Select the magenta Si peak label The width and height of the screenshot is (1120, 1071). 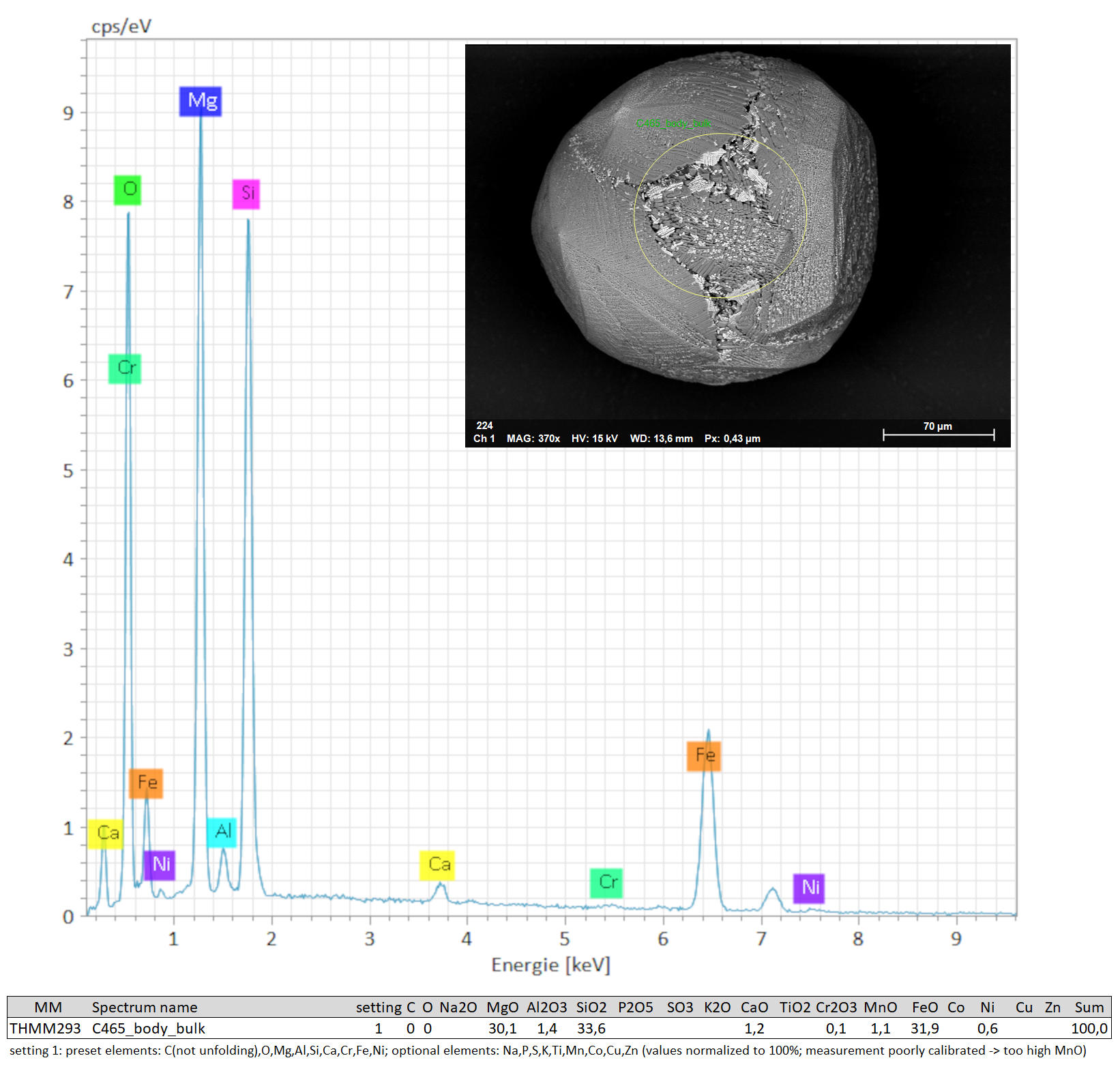click(246, 194)
